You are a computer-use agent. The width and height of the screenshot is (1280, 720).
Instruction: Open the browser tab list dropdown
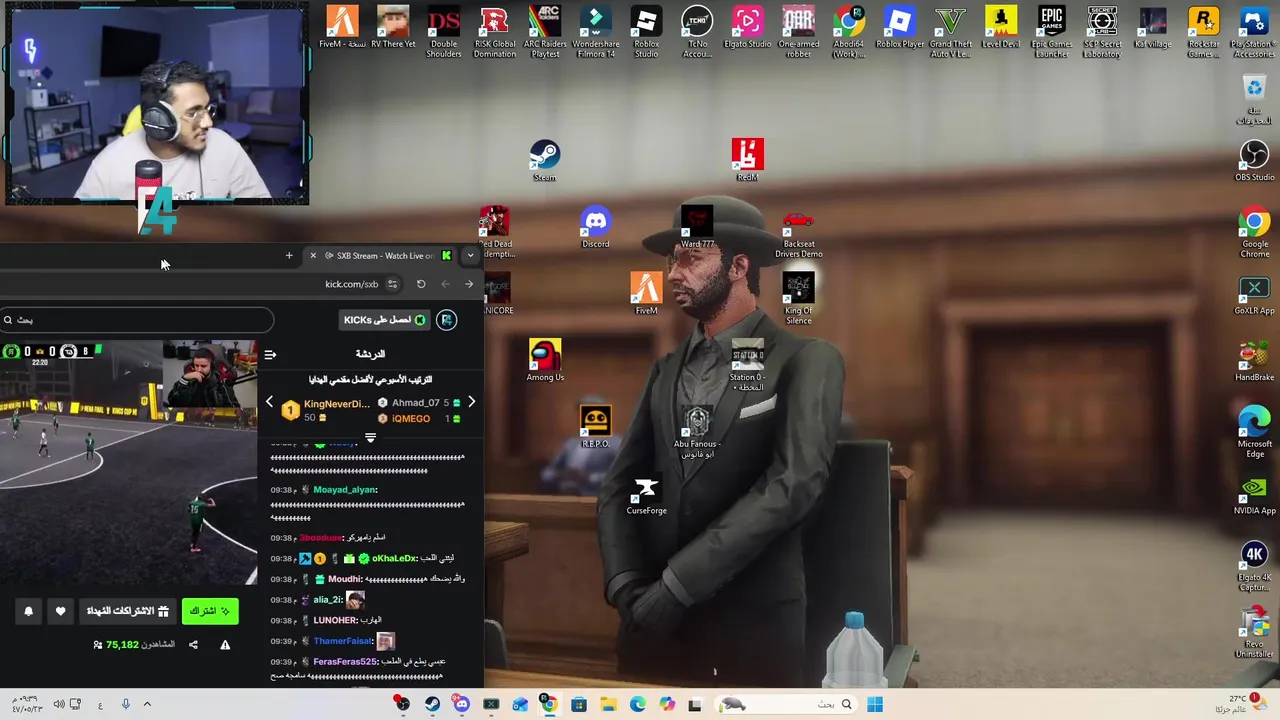[470, 256]
